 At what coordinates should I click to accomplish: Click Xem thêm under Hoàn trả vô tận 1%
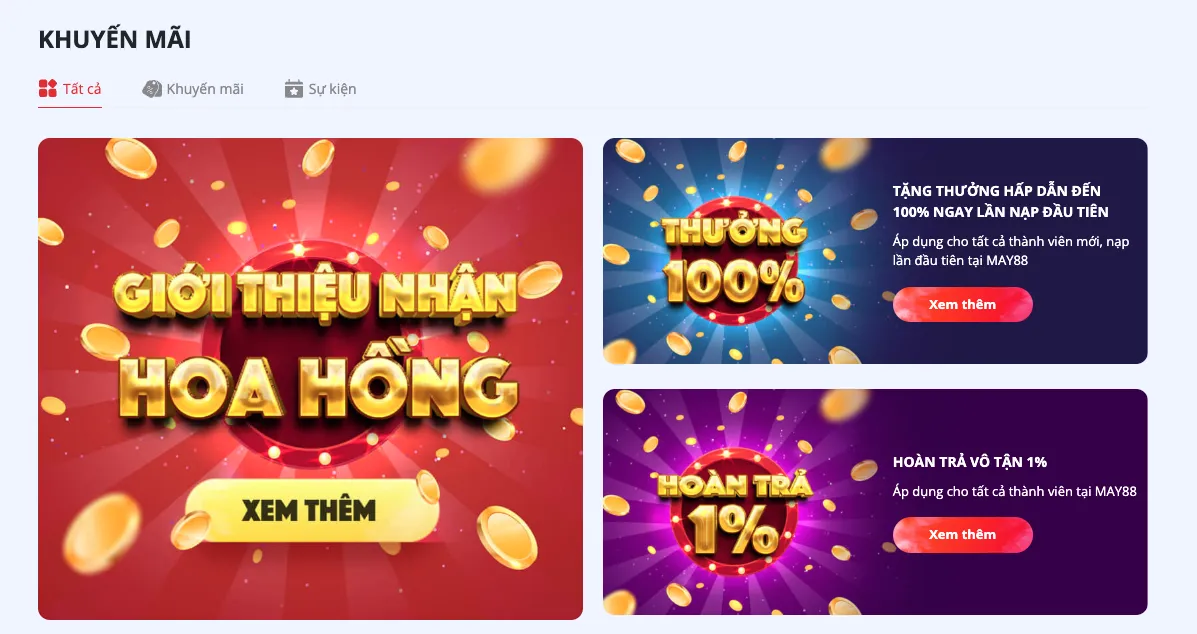[x=963, y=535]
